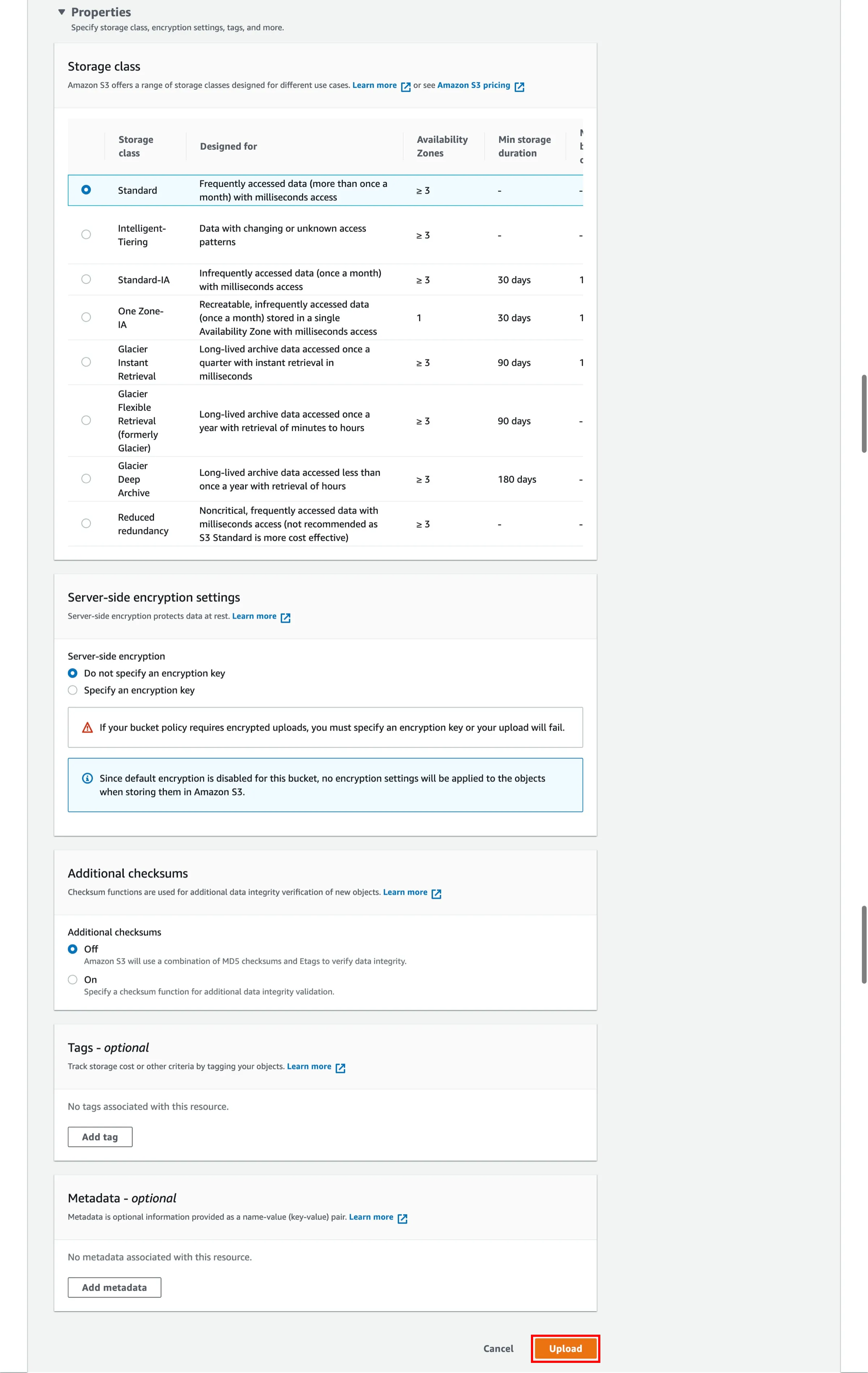Click the page vertical scrollbar thumb
Viewport: 868px width, 1373px height.
pos(863,413)
